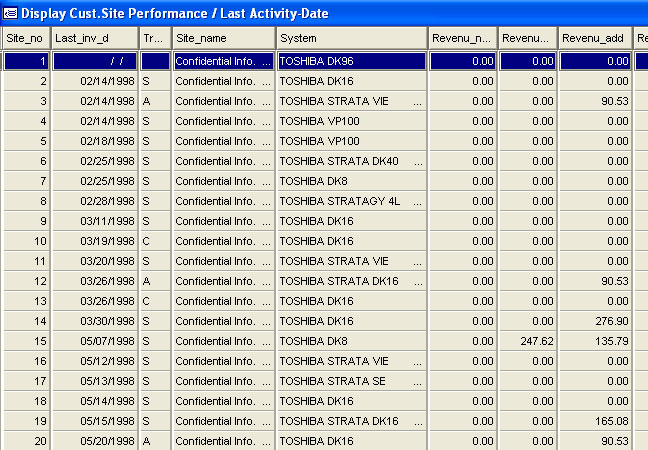The width and height of the screenshot is (648, 450).
Task: Click the Tr... column header
Action: [155, 38]
